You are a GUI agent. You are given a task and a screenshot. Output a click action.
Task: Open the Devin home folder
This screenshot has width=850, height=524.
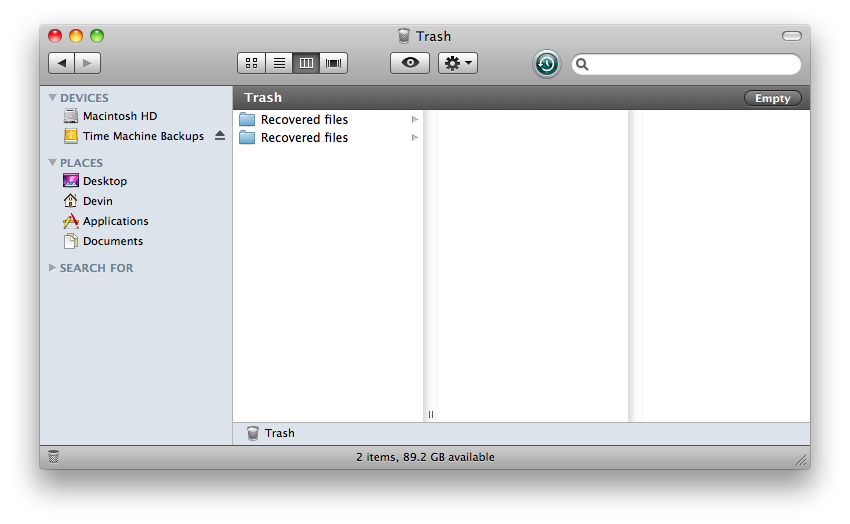(98, 201)
